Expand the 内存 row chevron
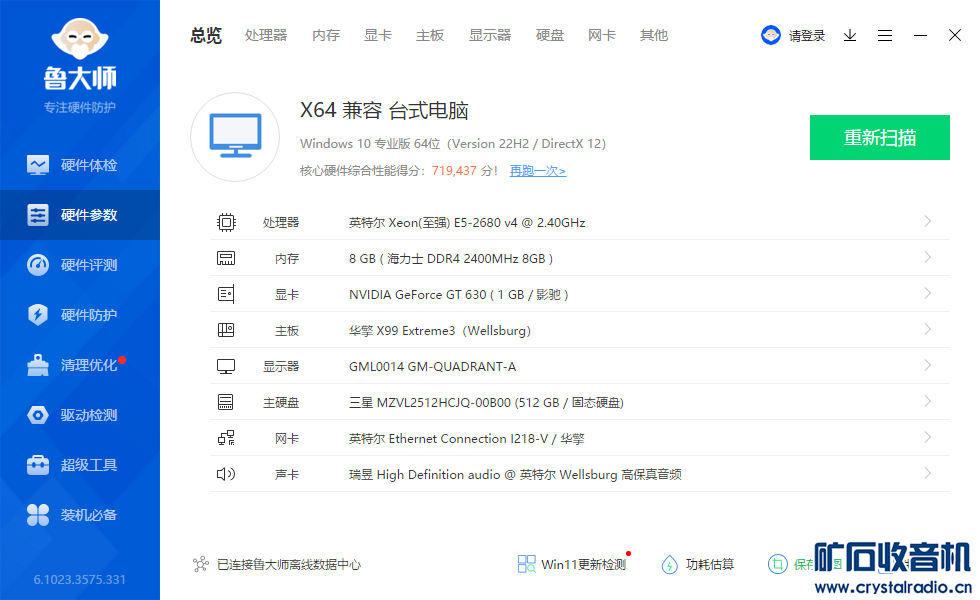 928,257
